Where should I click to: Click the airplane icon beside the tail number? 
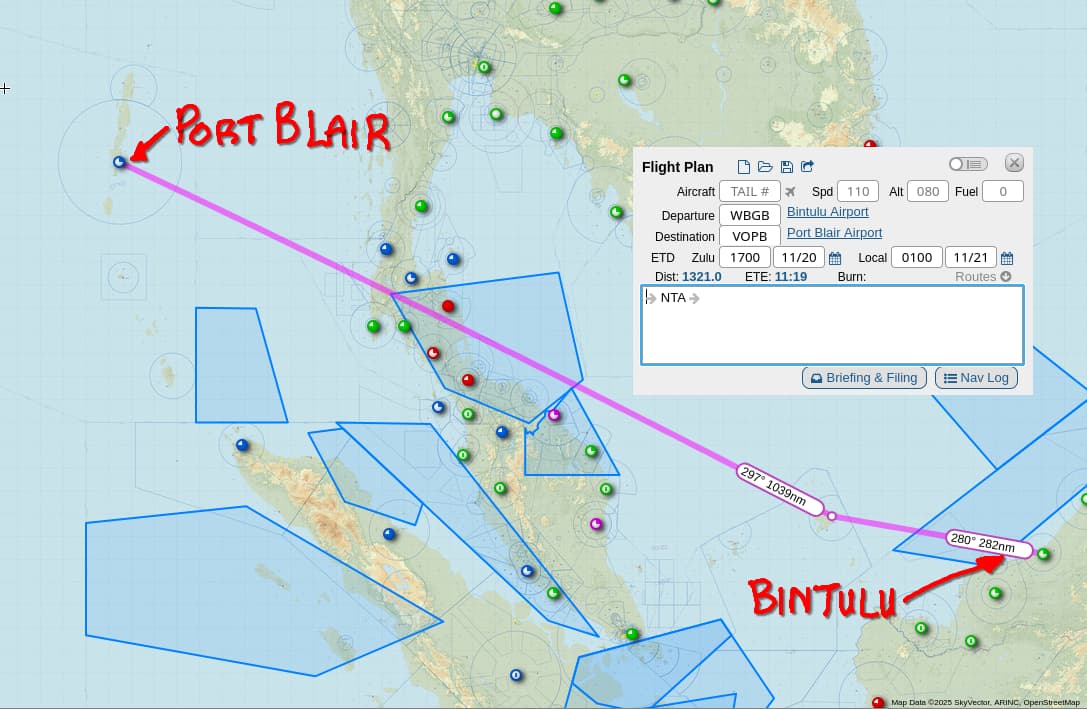(791, 192)
